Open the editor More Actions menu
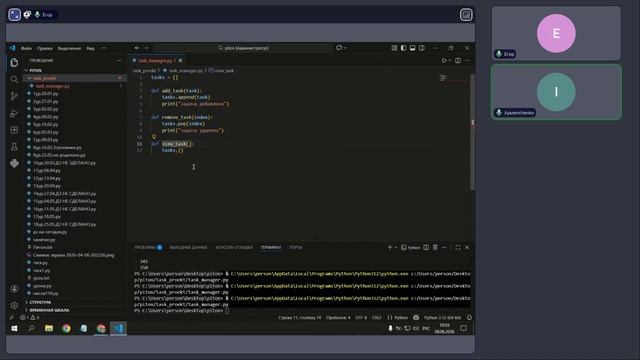The image size is (640, 360). tap(467, 60)
